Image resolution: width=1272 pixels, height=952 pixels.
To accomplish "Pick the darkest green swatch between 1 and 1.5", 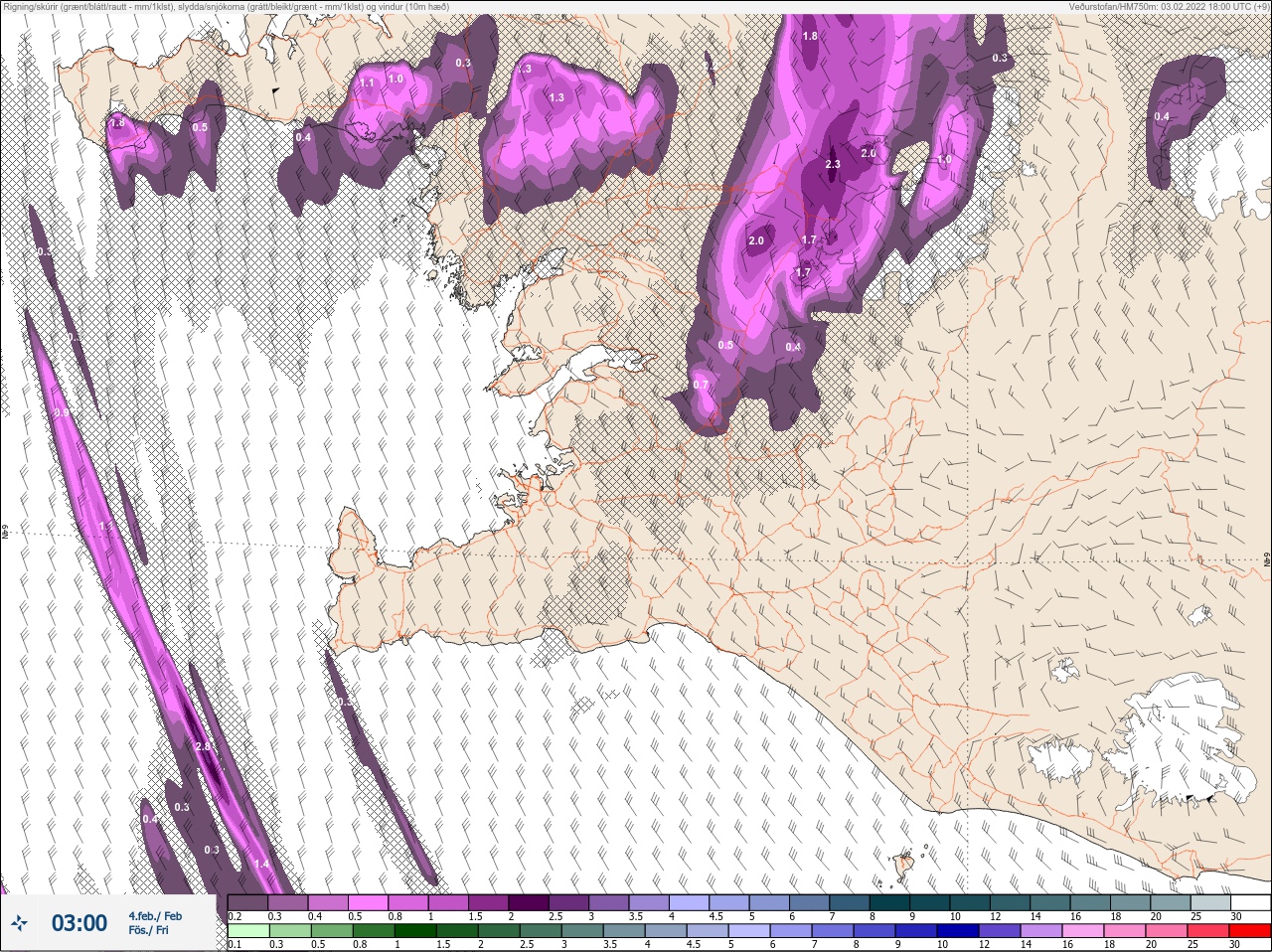I will click(414, 931).
